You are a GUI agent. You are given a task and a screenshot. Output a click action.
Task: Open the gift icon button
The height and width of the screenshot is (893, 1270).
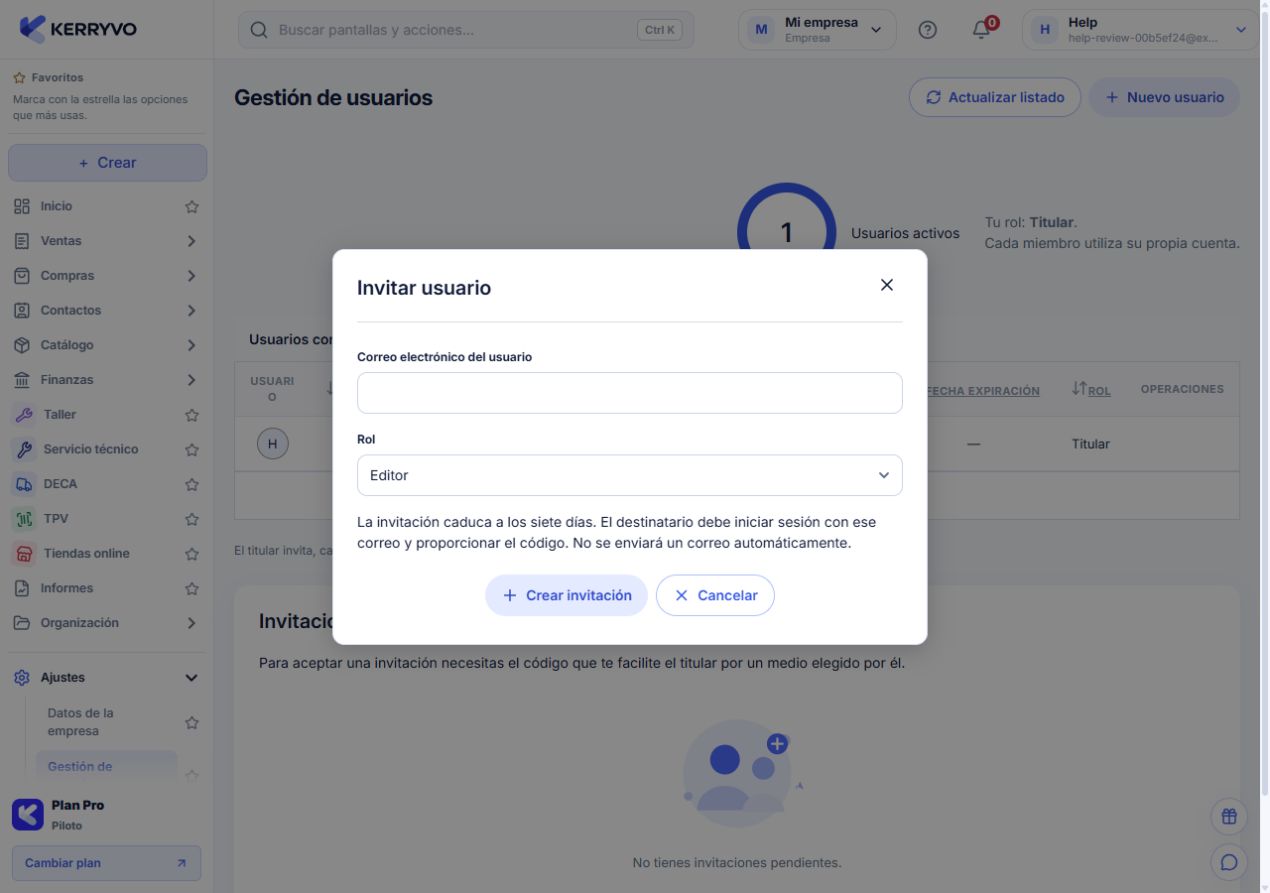pyautogui.click(x=1229, y=816)
